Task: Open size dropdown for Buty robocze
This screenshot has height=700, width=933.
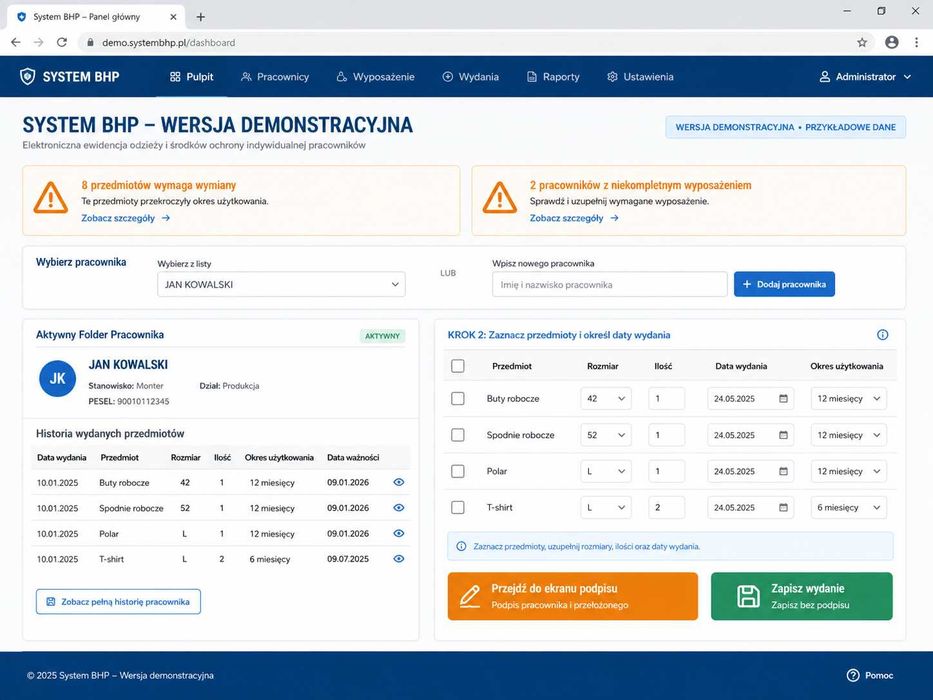Action: point(606,398)
